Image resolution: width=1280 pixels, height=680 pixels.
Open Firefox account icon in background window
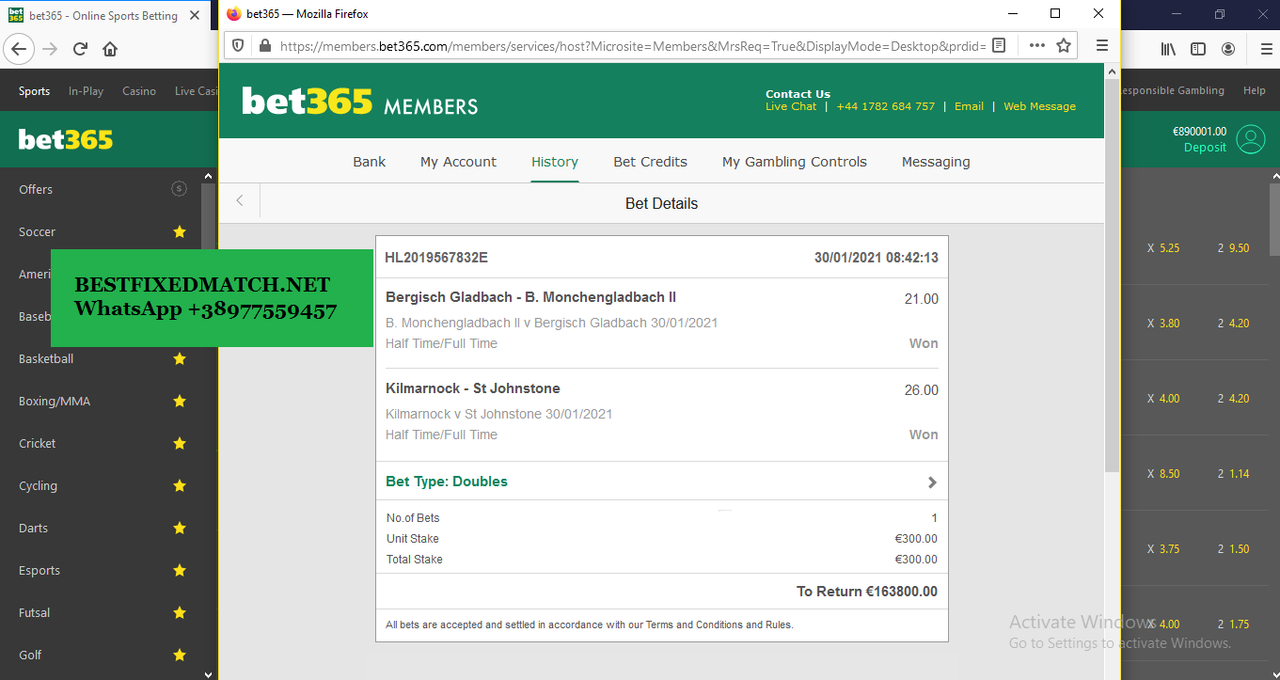[1228, 48]
